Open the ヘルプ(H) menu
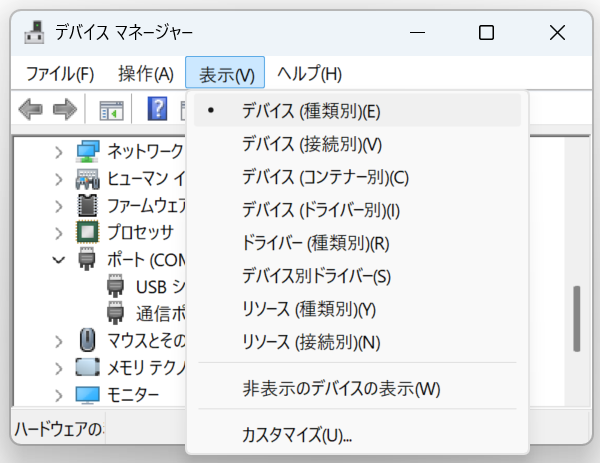Image resolution: width=600 pixels, height=463 pixels. click(x=309, y=73)
